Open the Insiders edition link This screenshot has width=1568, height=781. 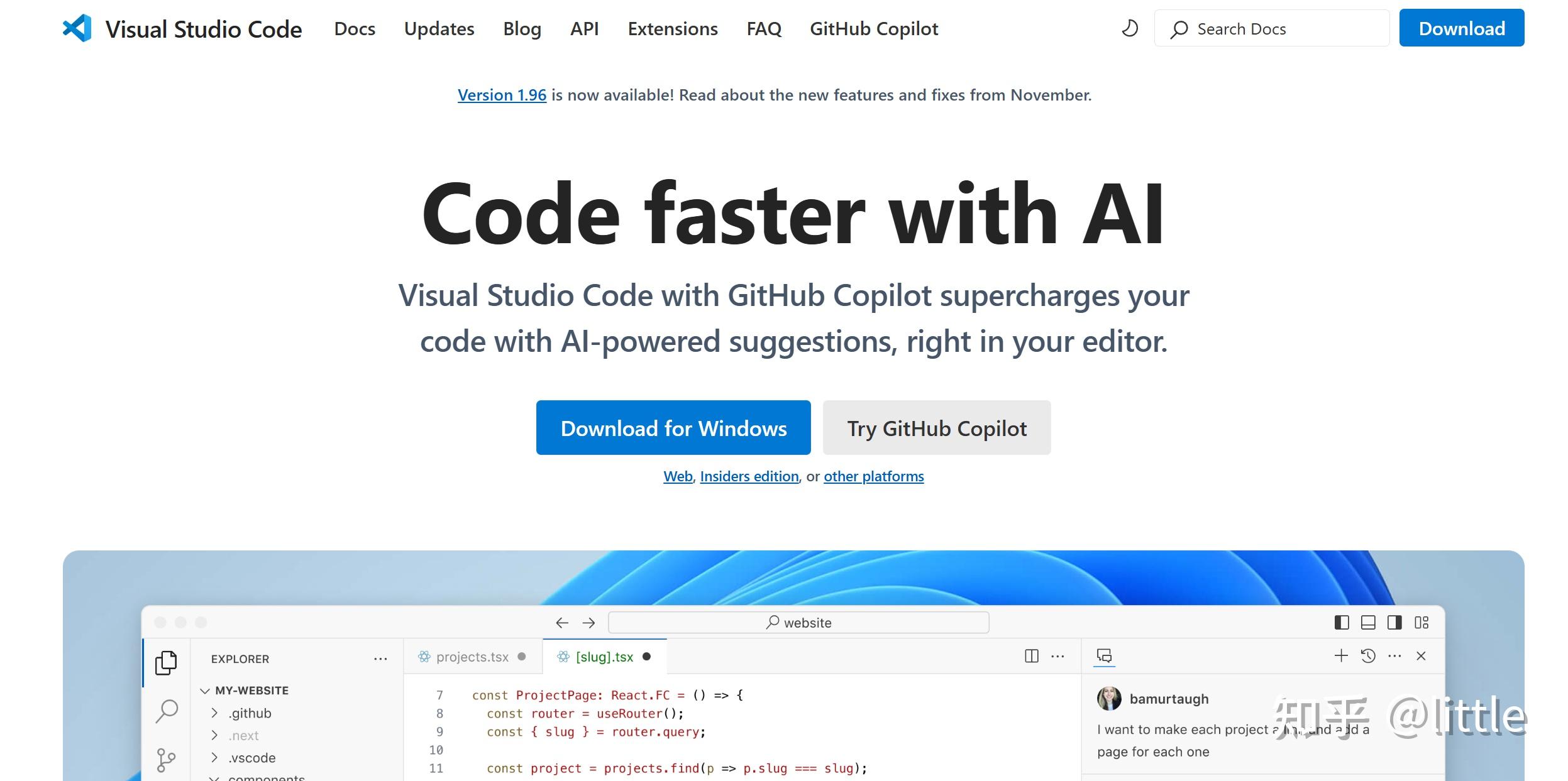point(749,476)
